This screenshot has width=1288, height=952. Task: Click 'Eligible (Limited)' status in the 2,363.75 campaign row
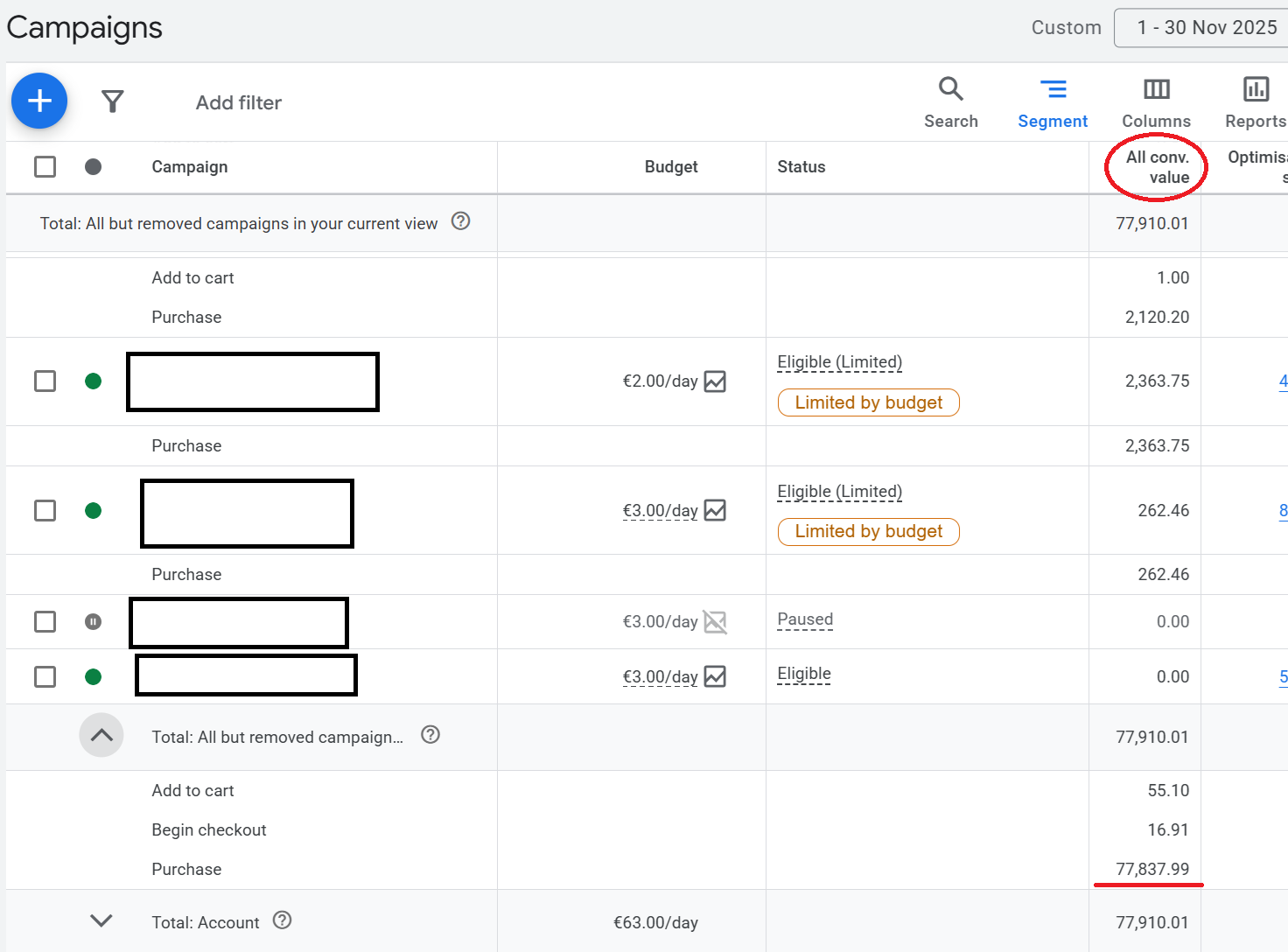[840, 362]
